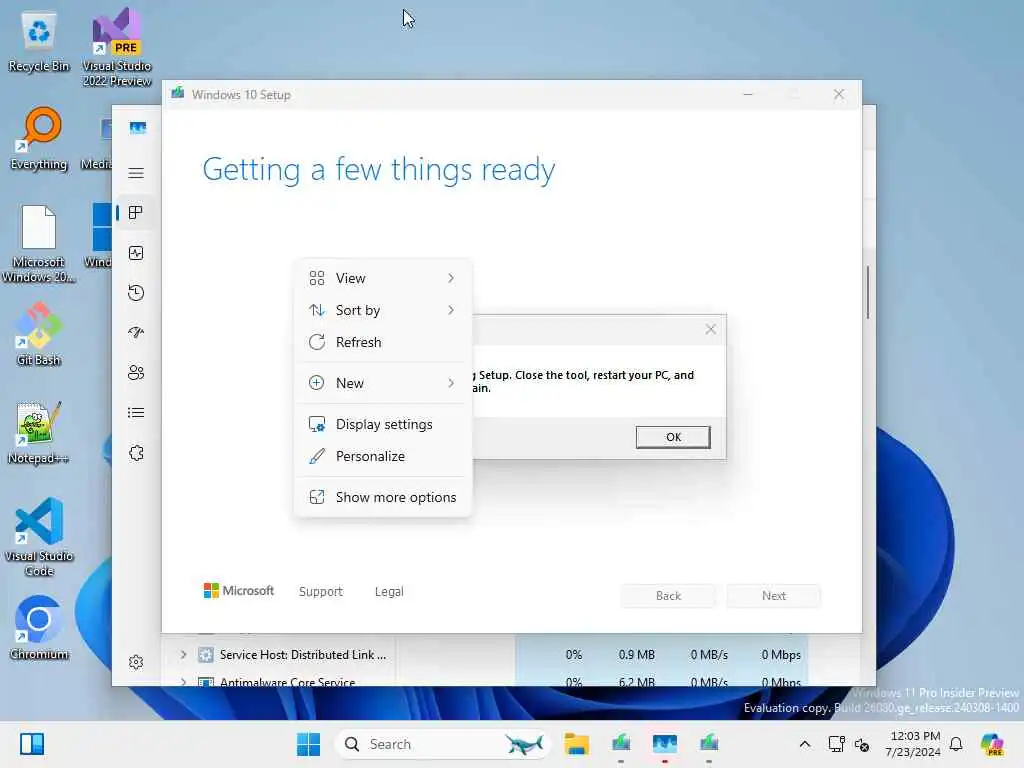Select Personalize in context menu
Image resolution: width=1024 pixels, height=768 pixels.
click(x=383, y=456)
